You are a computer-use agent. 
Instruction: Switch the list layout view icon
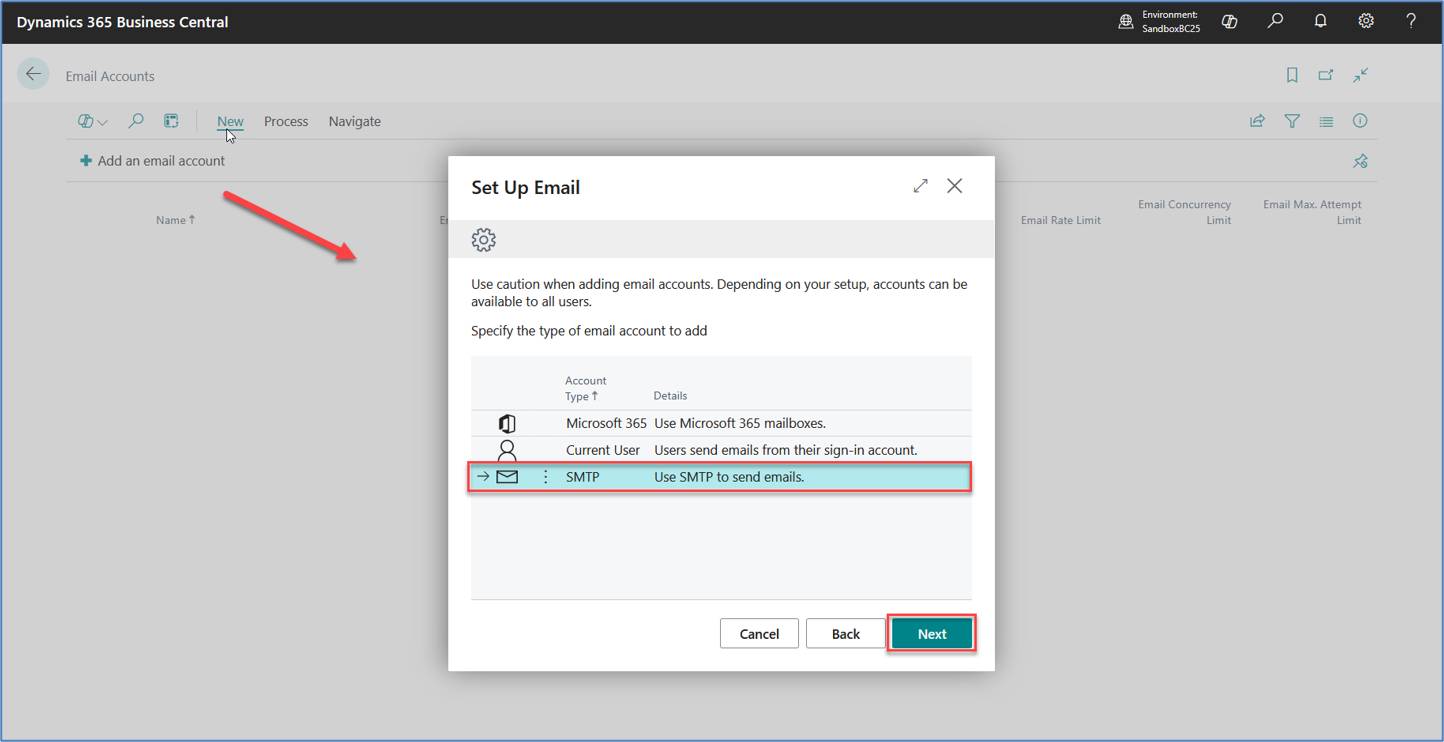pos(1326,121)
